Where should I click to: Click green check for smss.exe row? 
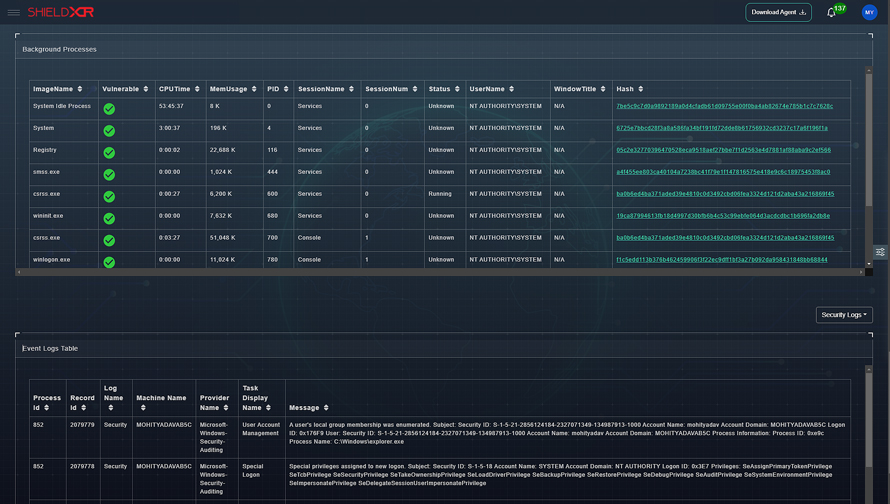pyautogui.click(x=110, y=175)
